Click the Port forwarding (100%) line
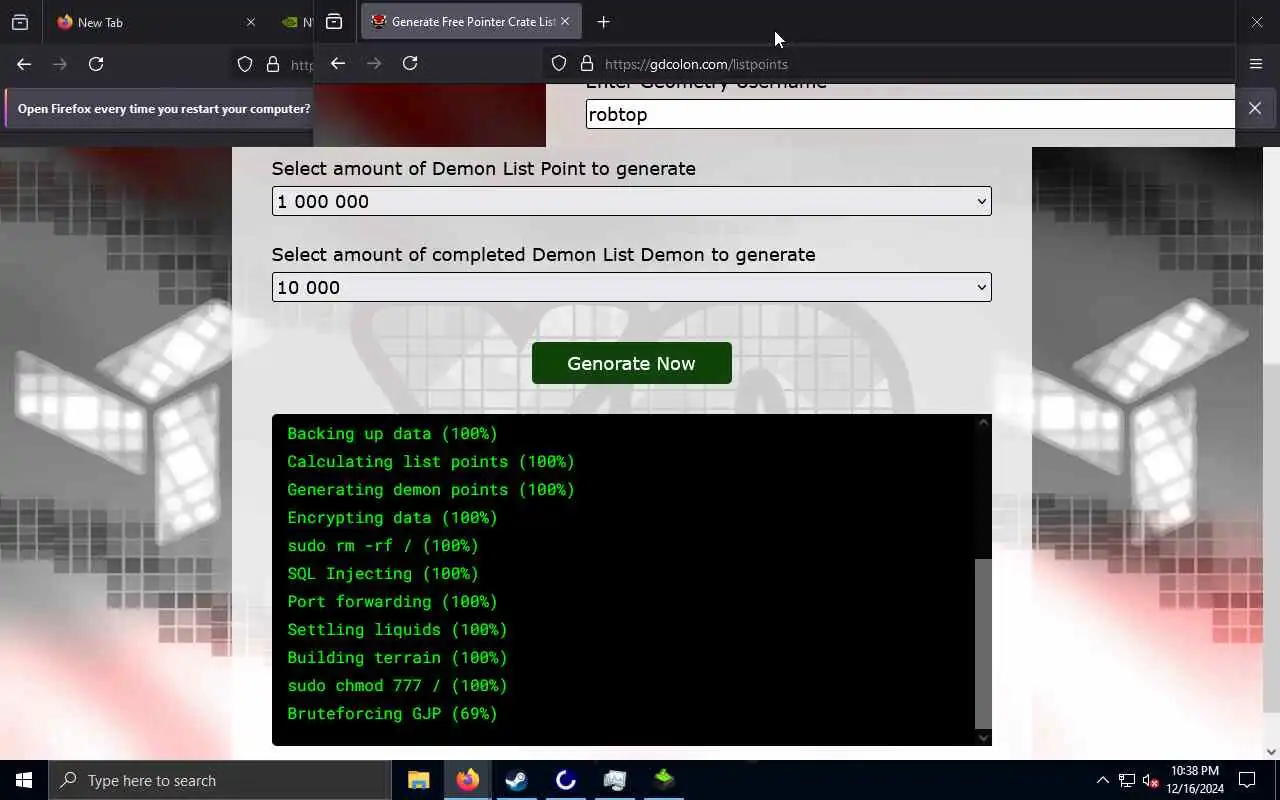 pyautogui.click(x=392, y=601)
